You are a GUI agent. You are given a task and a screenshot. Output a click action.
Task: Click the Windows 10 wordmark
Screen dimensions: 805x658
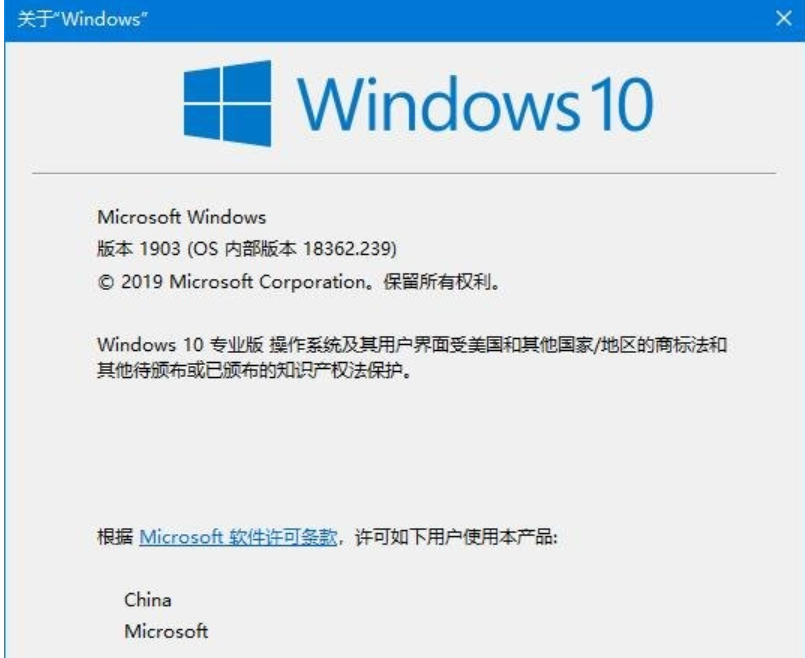475,103
